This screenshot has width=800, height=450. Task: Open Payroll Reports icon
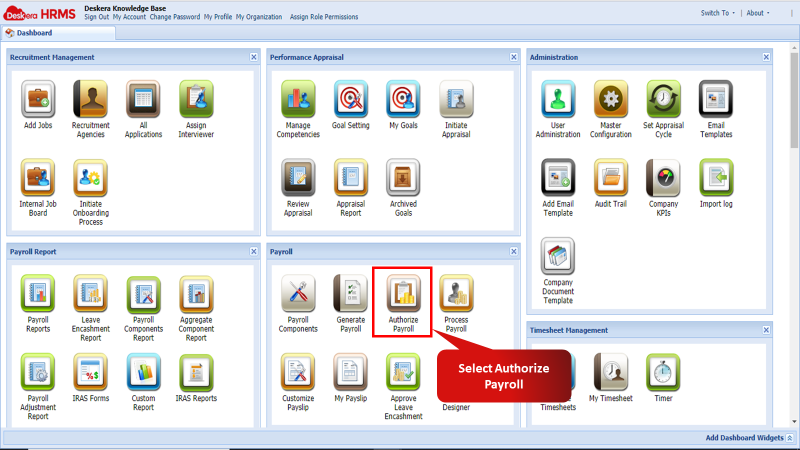pyautogui.click(x=38, y=293)
